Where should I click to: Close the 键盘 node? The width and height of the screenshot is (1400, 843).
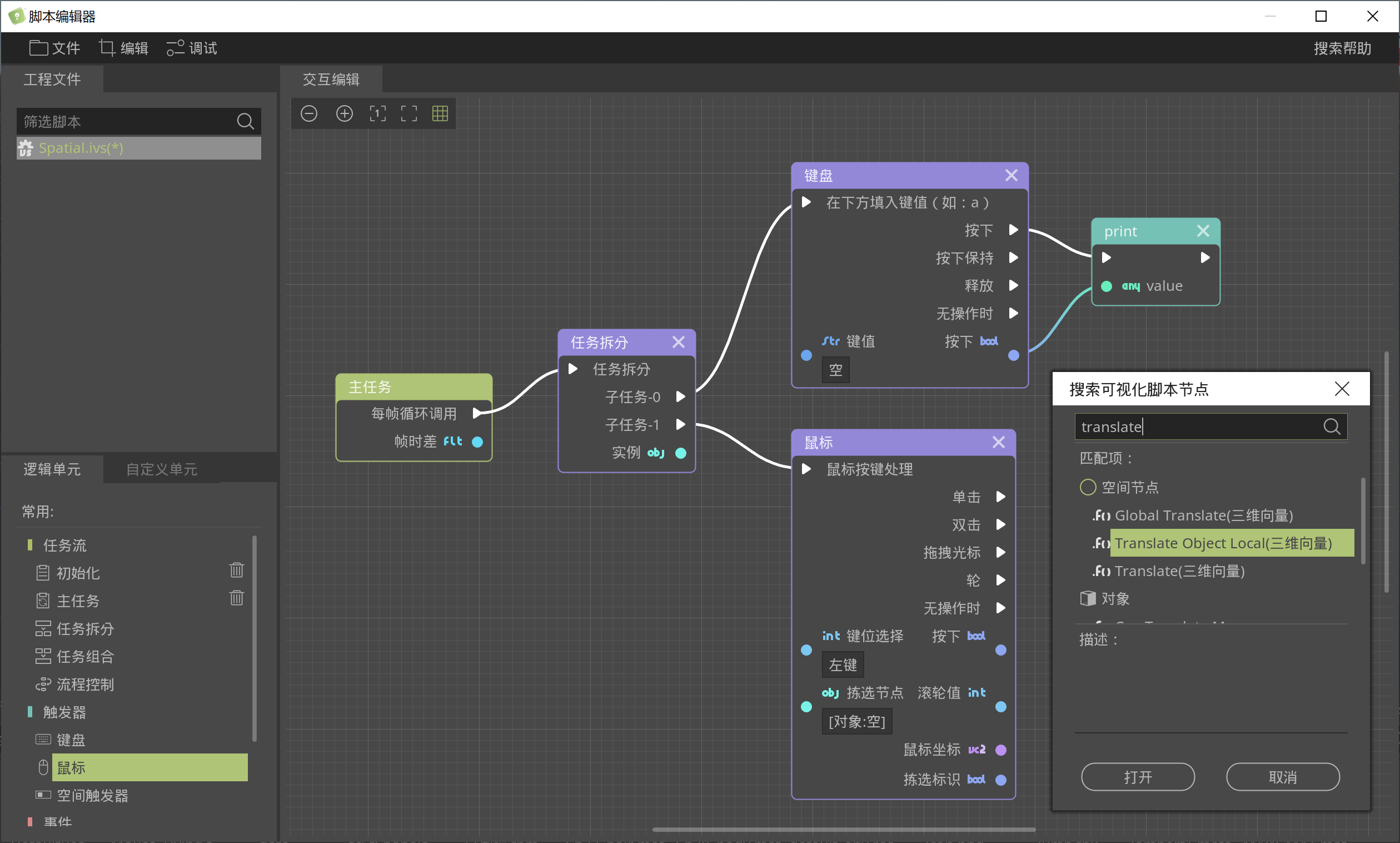(1011, 175)
